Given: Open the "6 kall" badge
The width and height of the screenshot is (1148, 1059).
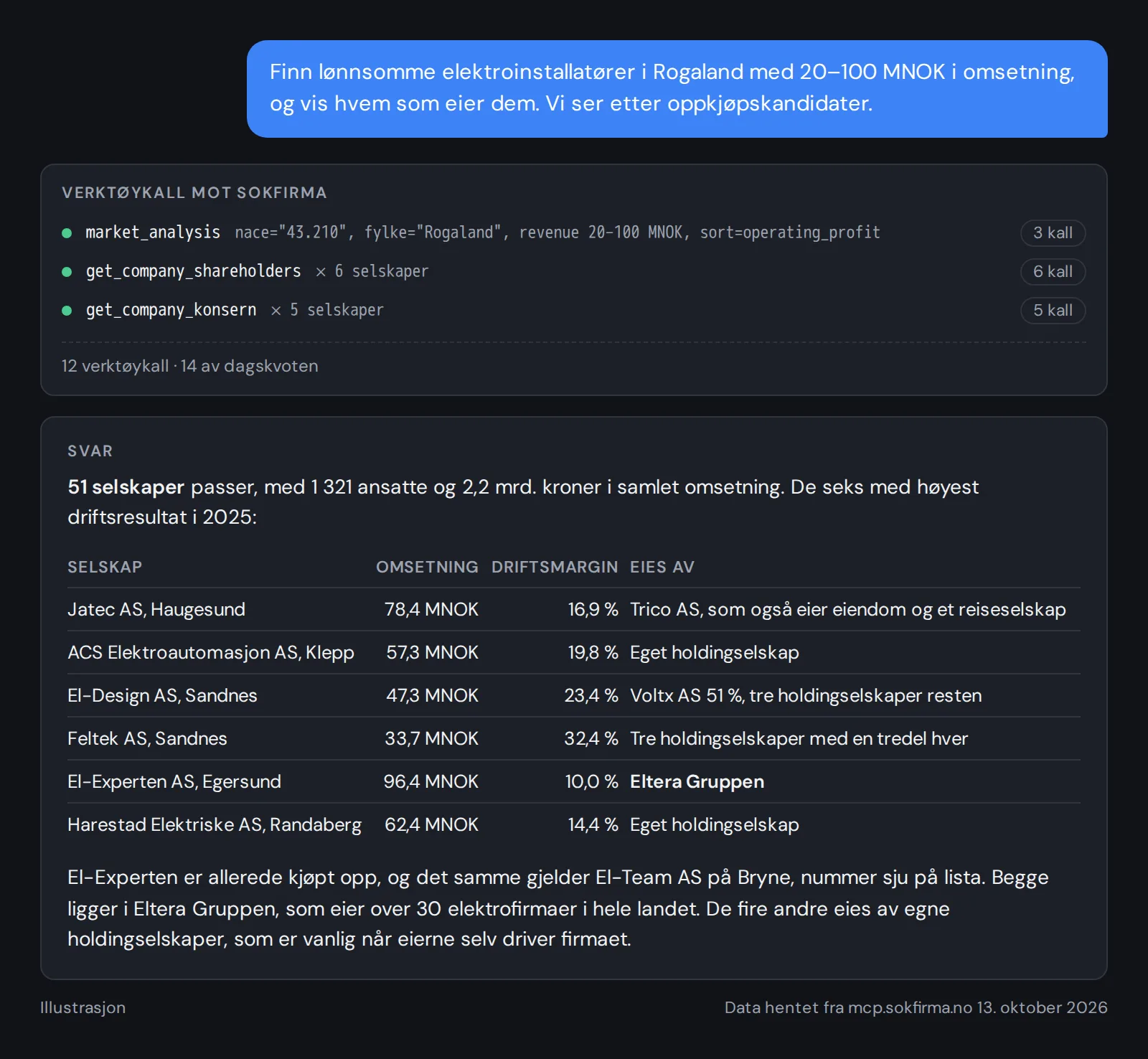Looking at the screenshot, I should 1053,272.
